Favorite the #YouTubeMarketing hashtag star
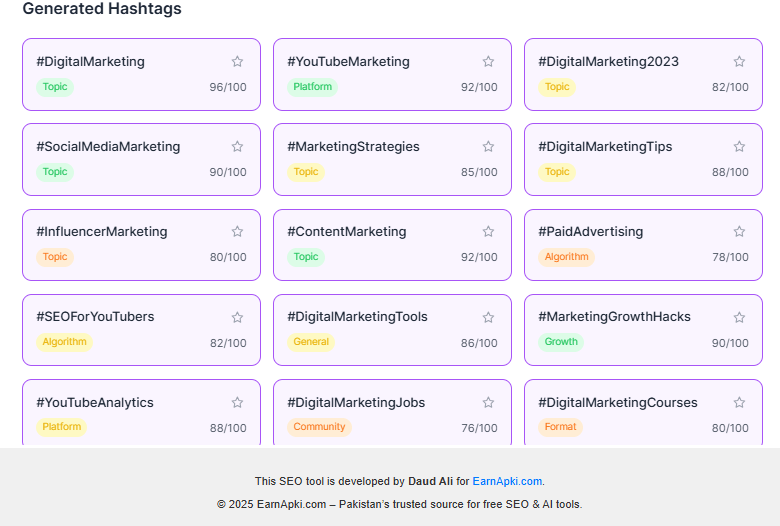 488,62
